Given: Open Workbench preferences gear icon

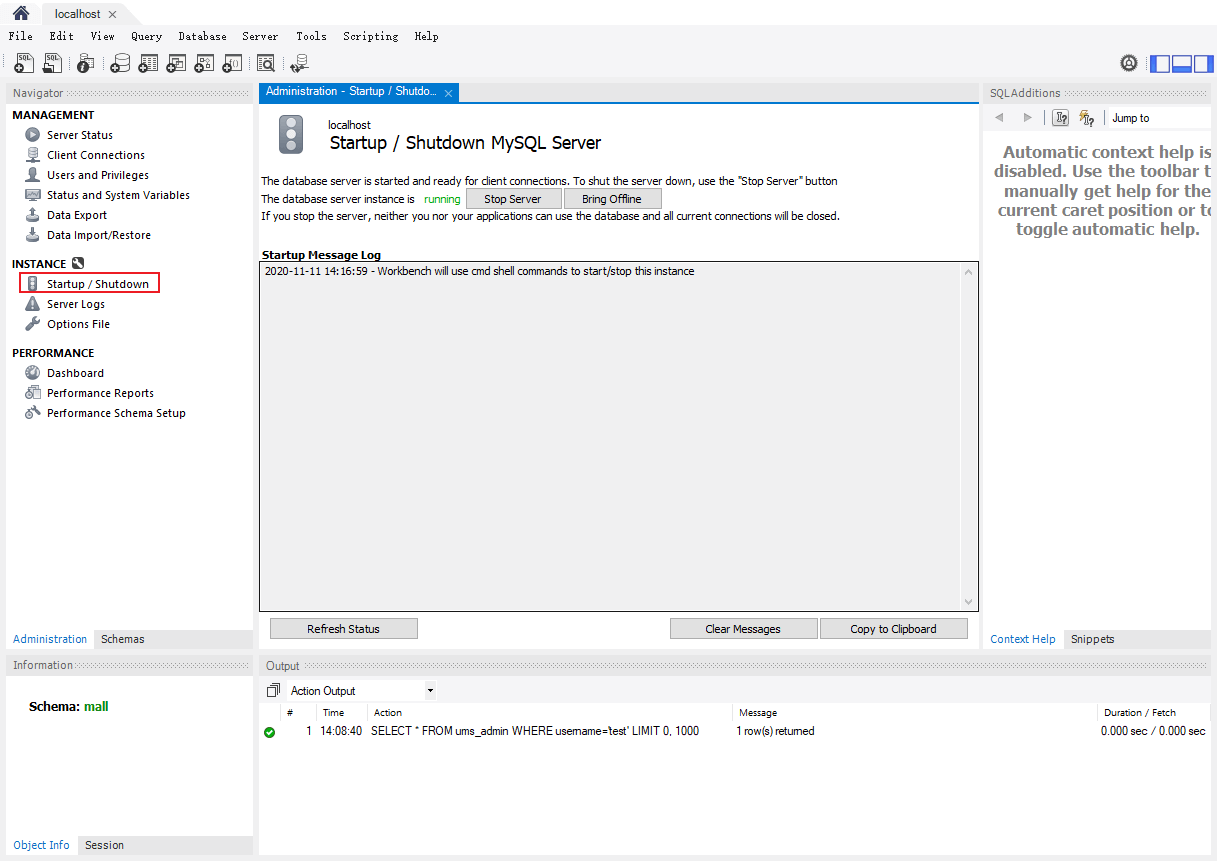Looking at the screenshot, I should [x=1129, y=63].
